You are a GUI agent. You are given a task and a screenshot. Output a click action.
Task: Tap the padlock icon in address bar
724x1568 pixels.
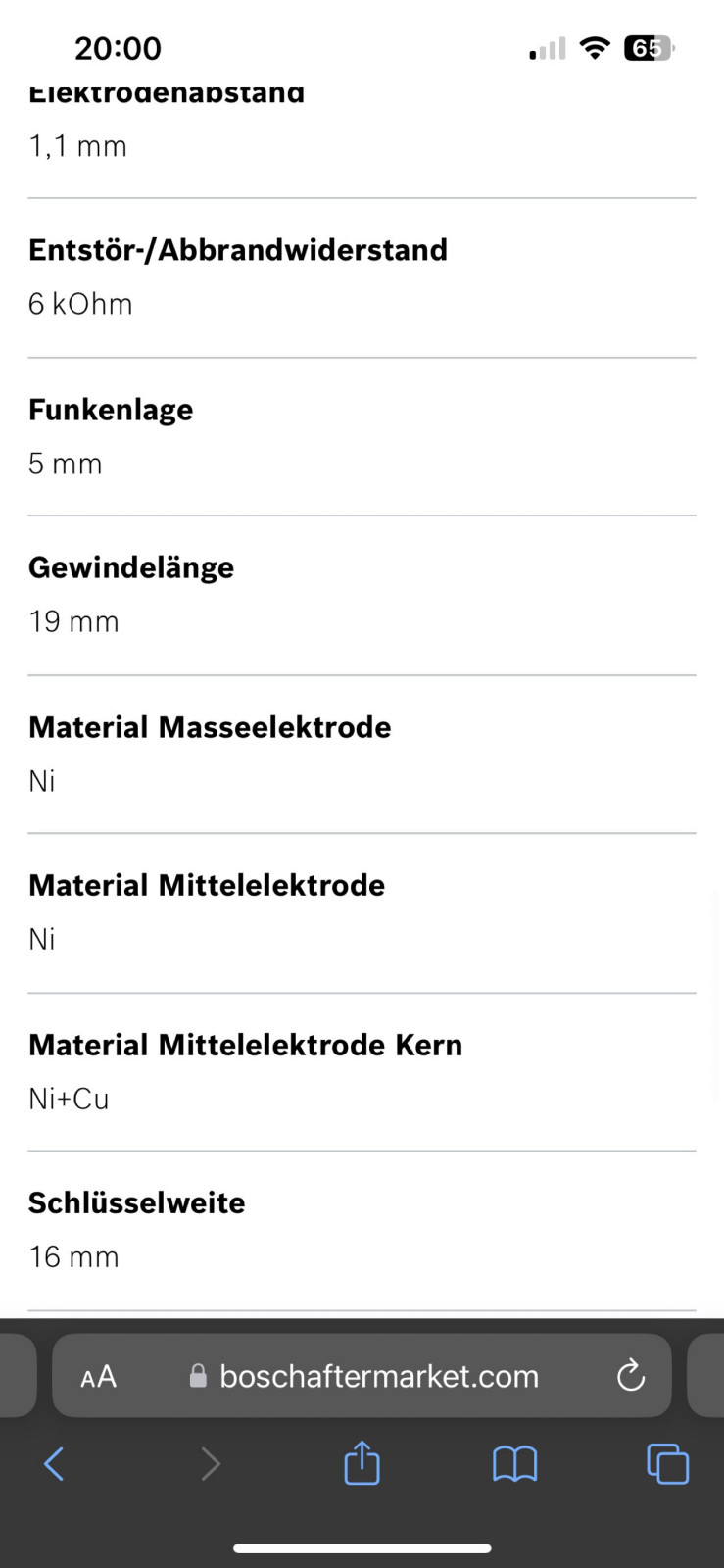click(198, 1376)
